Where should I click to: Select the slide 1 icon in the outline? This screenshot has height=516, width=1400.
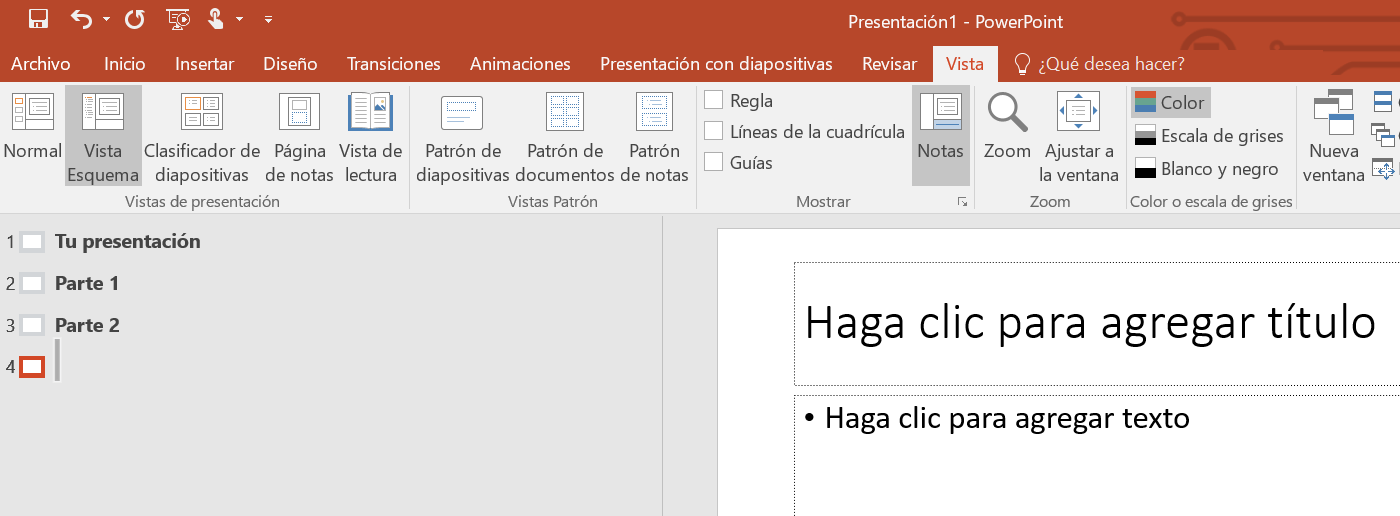coord(32,241)
